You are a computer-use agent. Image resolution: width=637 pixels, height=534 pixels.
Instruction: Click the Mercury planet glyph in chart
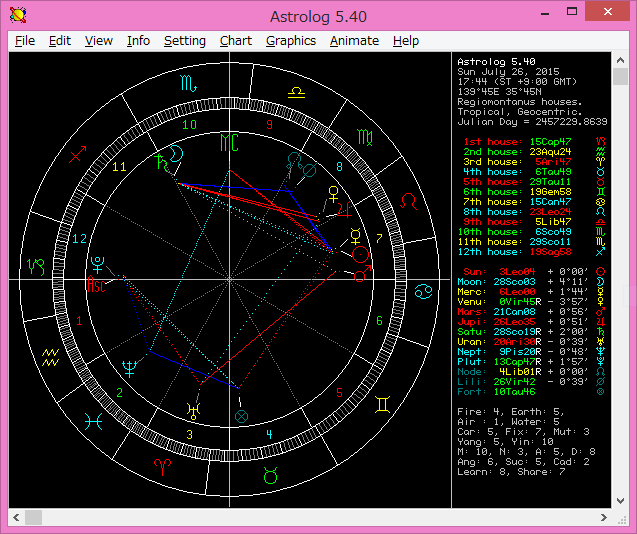355,236
